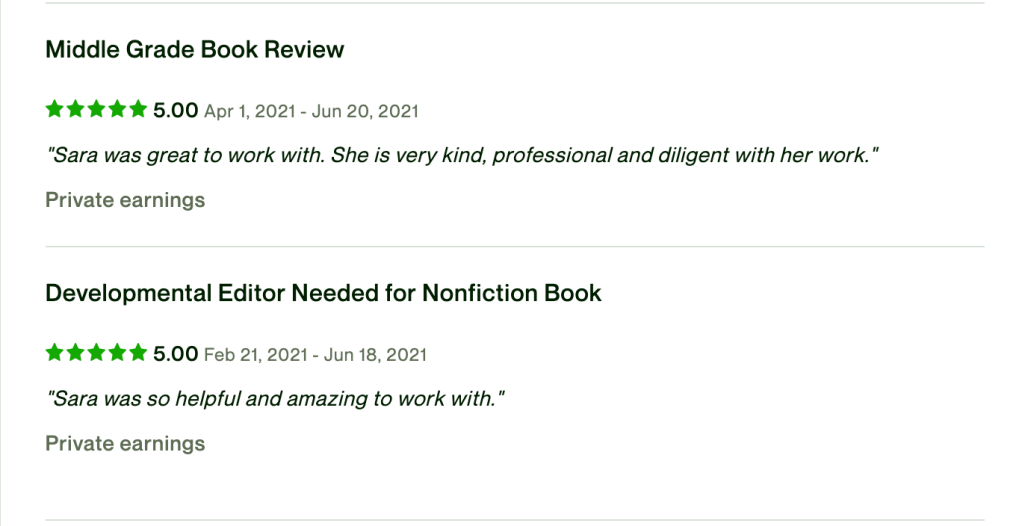Click the Apr 1, 2021 - Jun 20, 2021 date range
Screen dimensions: 1022x526
pos(311,111)
